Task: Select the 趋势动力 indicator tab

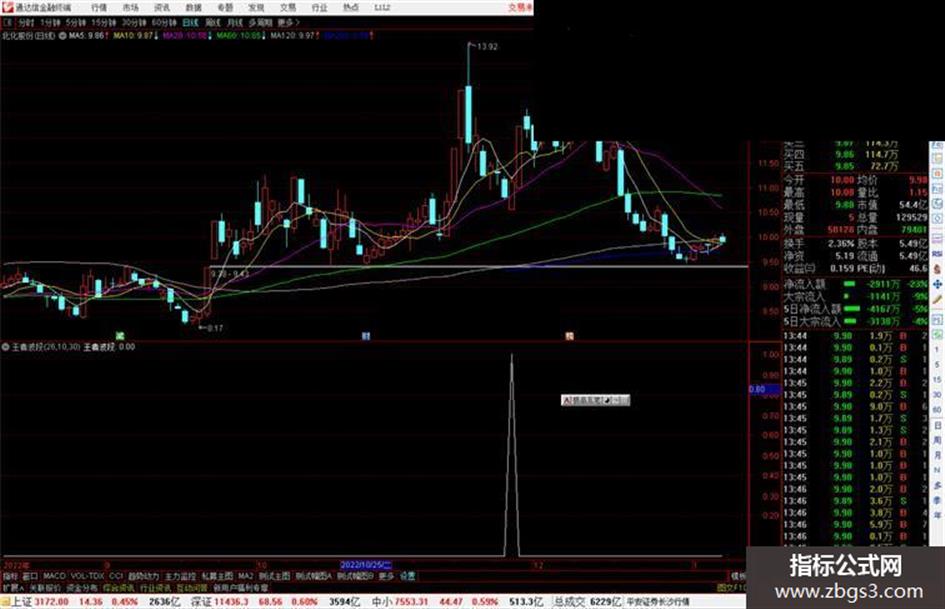Action: pos(143,576)
